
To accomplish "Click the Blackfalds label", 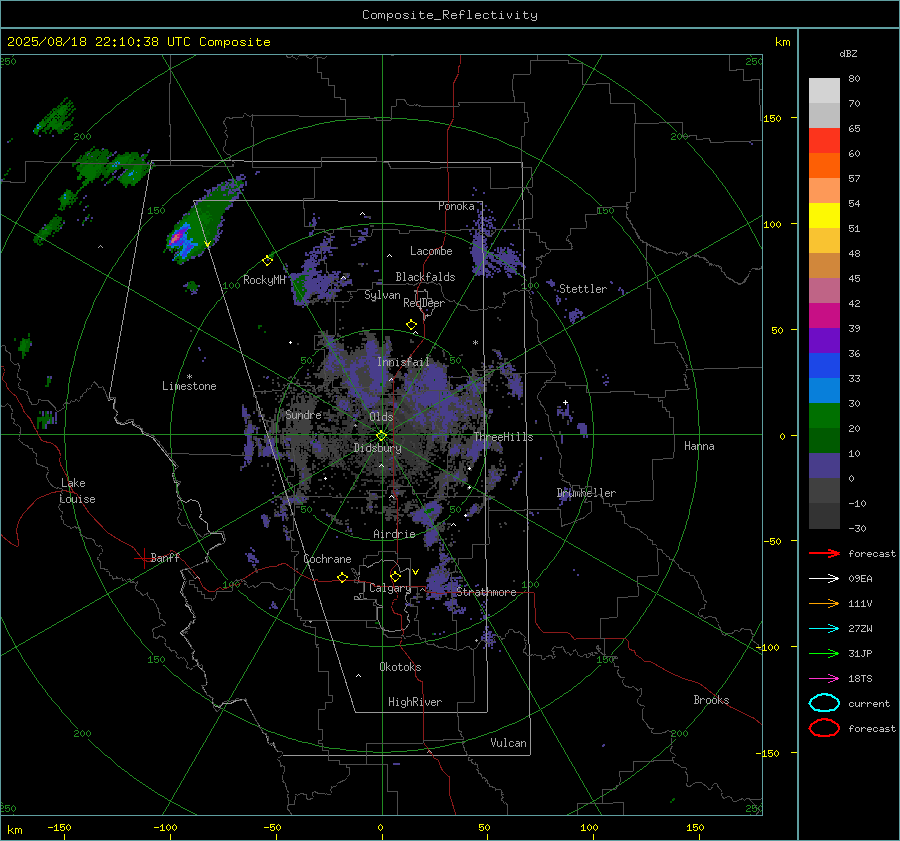I will tap(425, 277).
